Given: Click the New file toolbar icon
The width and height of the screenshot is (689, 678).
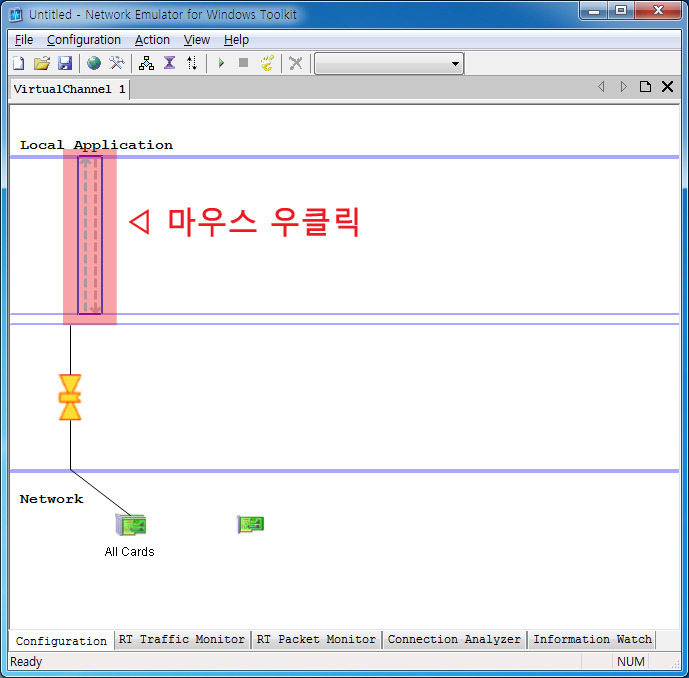Looking at the screenshot, I should coord(18,63).
